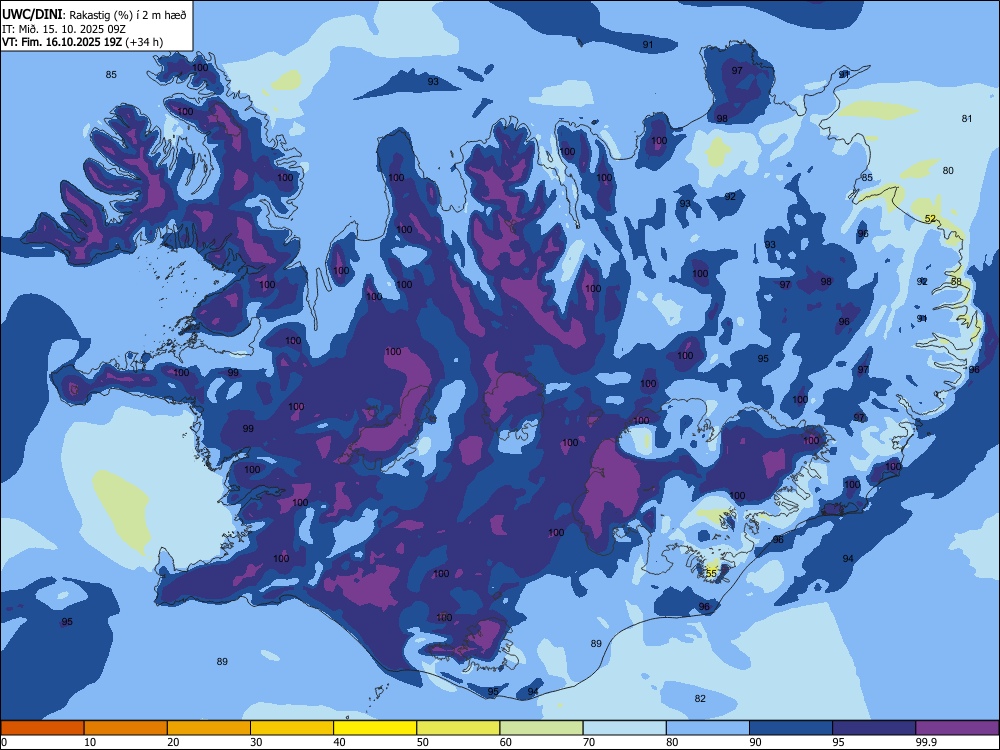Click the '55' humidity value on yellow spot

pos(712,573)
